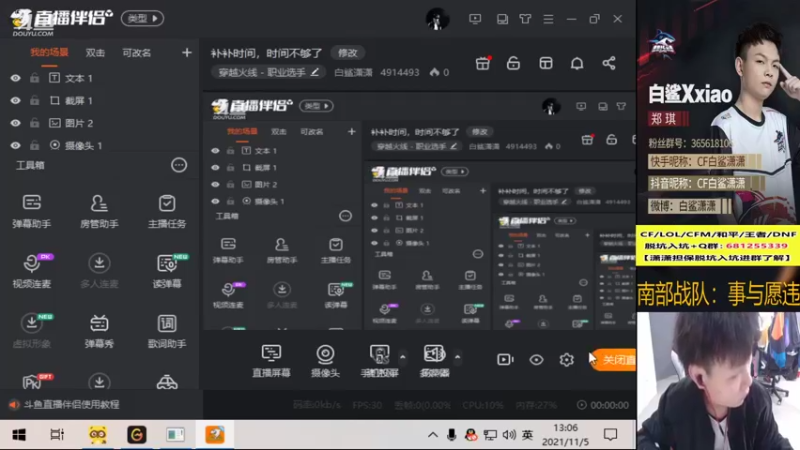The image size is (800, 450).
Task: Select the 我的场景 tab
Action: 49,53
